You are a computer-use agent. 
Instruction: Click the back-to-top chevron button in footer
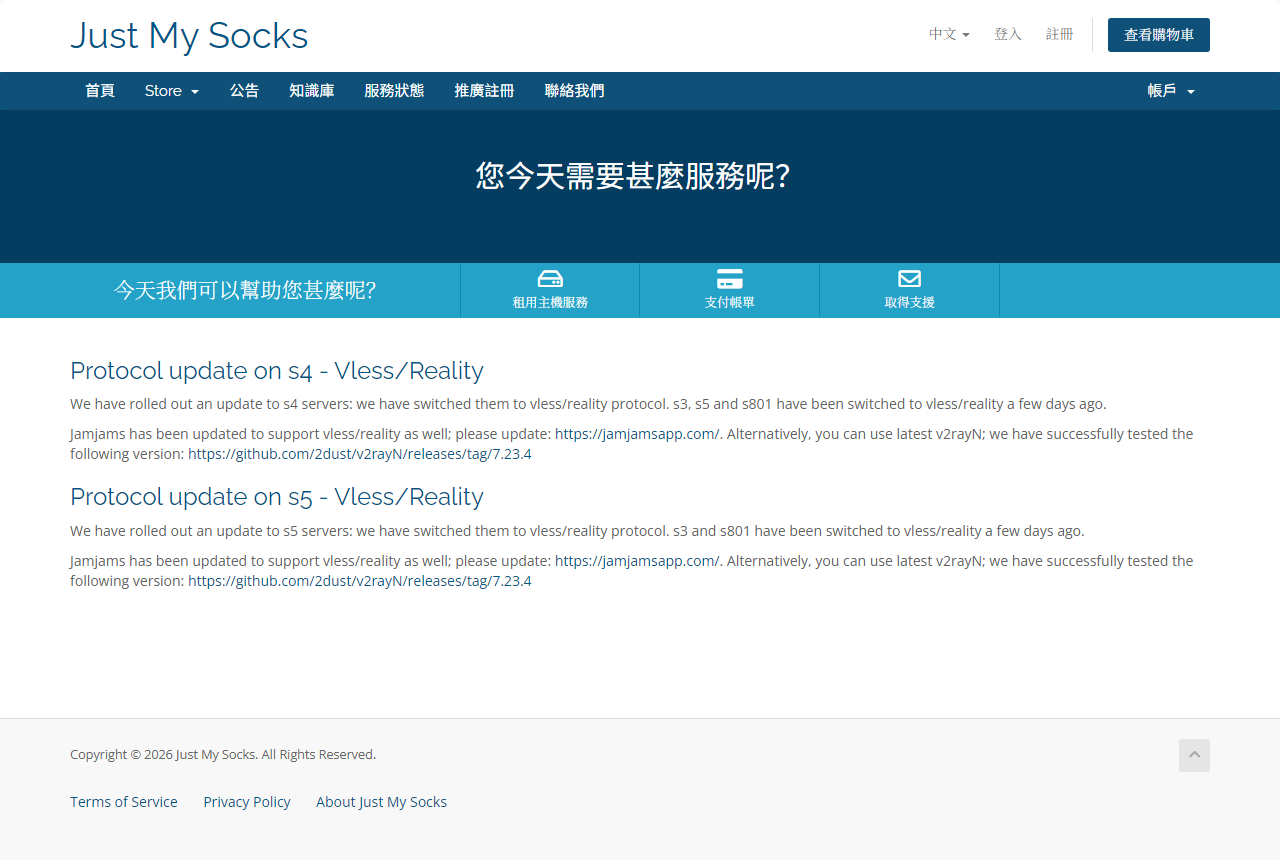(1194, 755)
